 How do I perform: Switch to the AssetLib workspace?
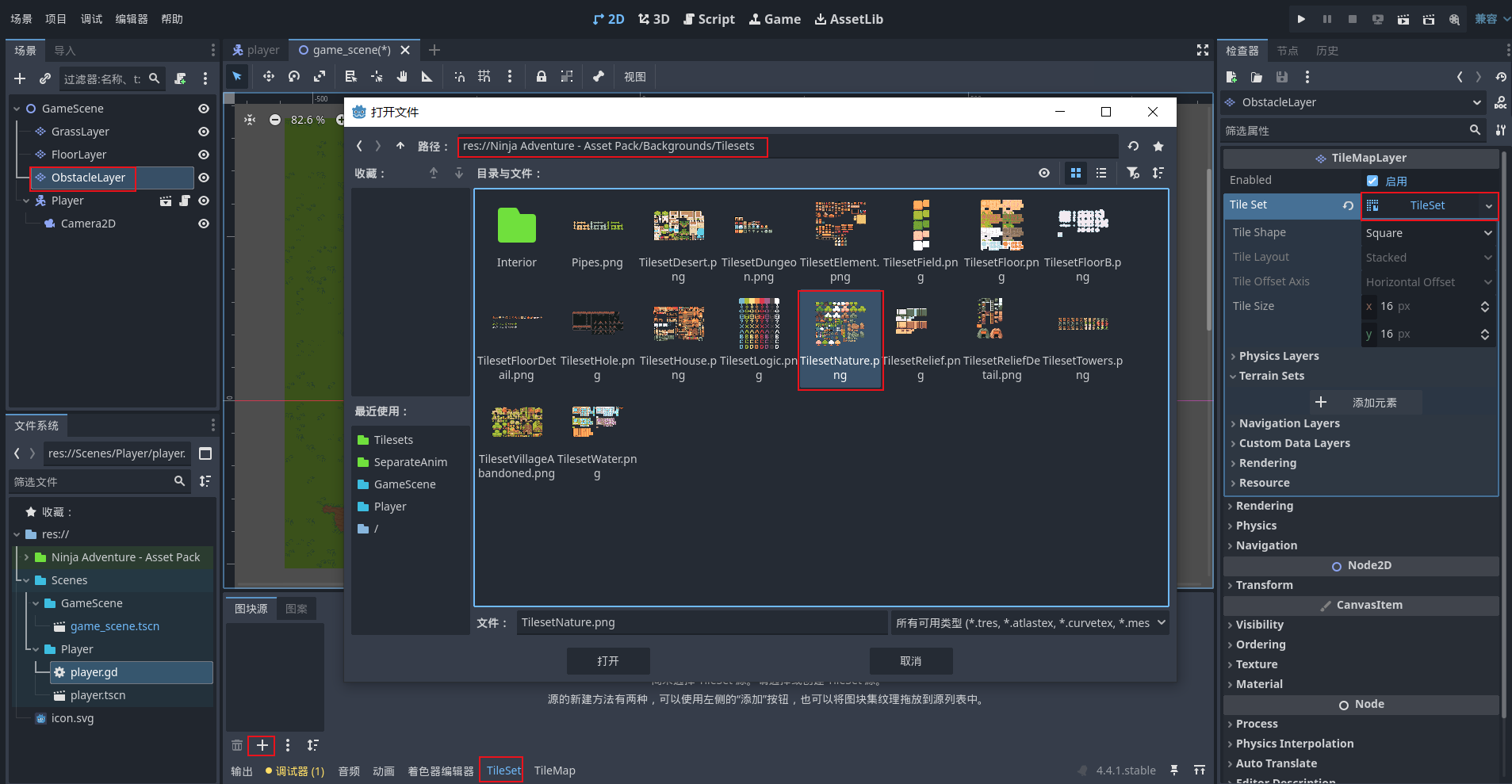pos(848,19)
